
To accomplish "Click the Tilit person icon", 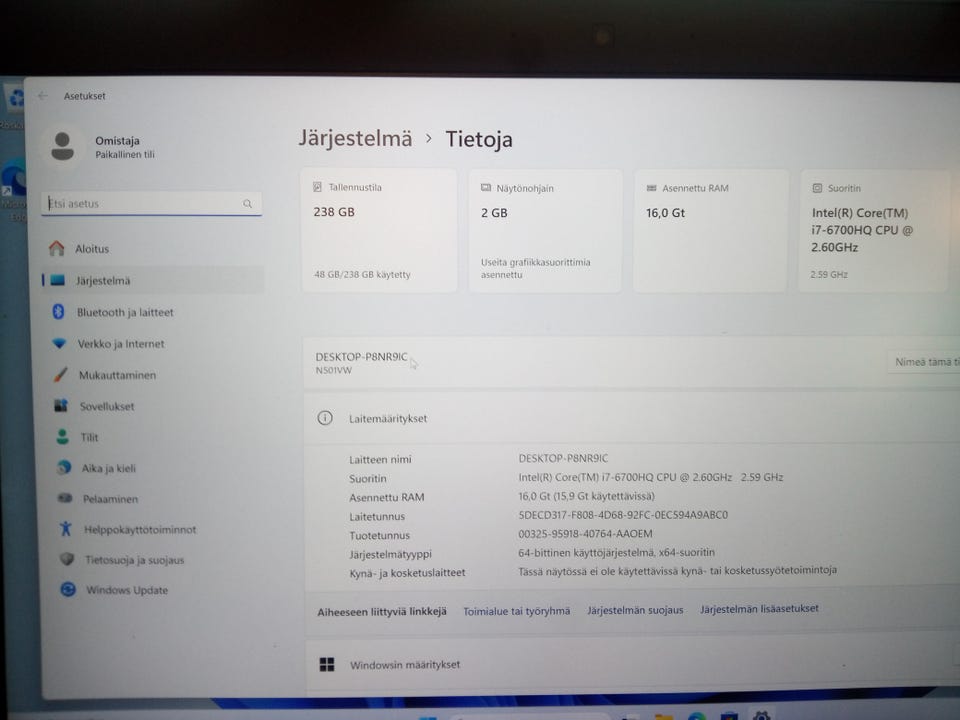I will click(x=62, y=437).
